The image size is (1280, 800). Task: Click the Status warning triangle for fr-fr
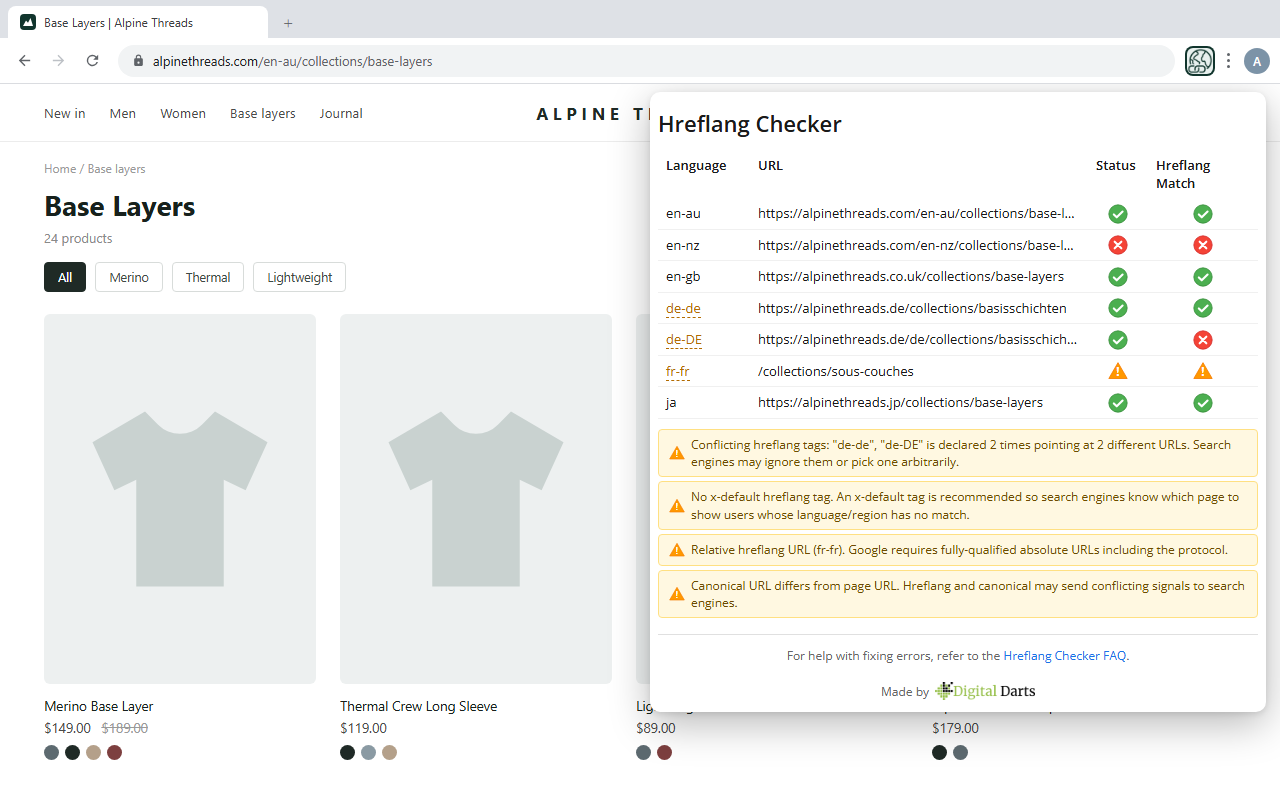click(x=1118, y=371)
